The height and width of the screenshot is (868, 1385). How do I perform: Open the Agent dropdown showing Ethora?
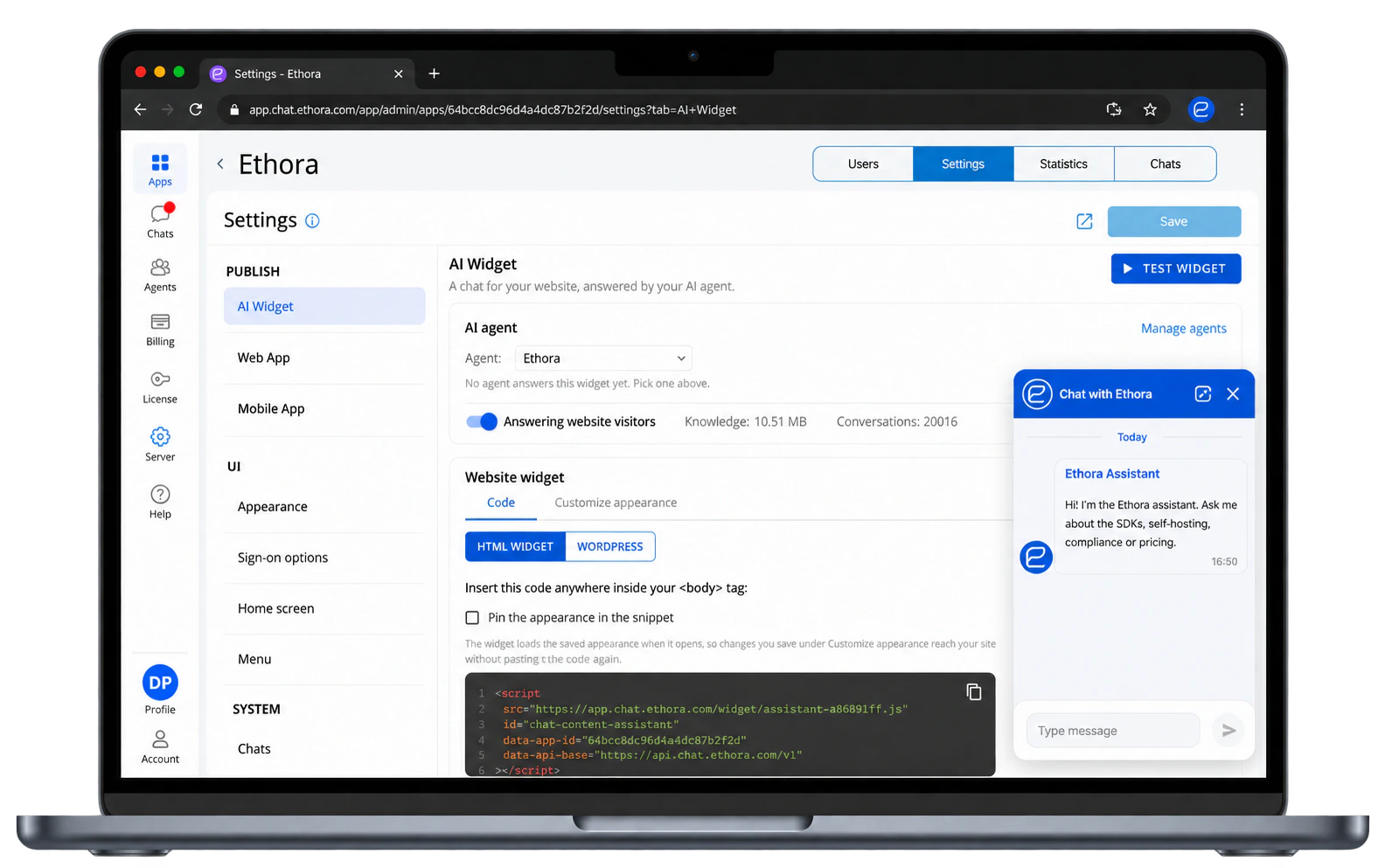(x=603, y=358)
